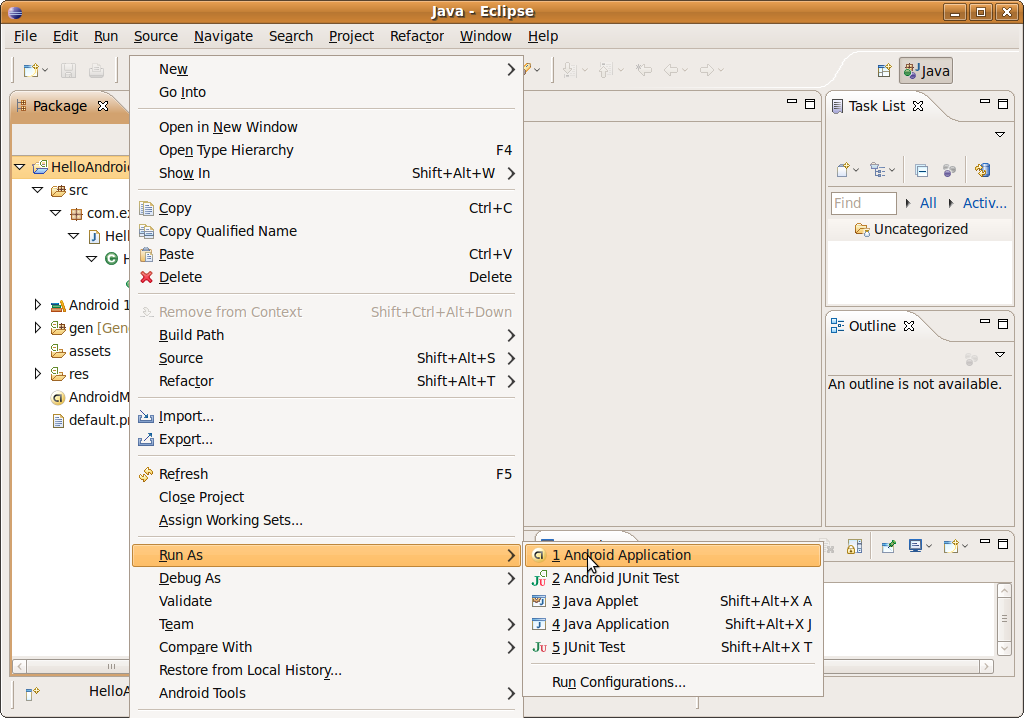This screenshot has height=718, width=1024.
Task: Click Categorized presentation icon in Task List
Action: (x=878, y=170)
